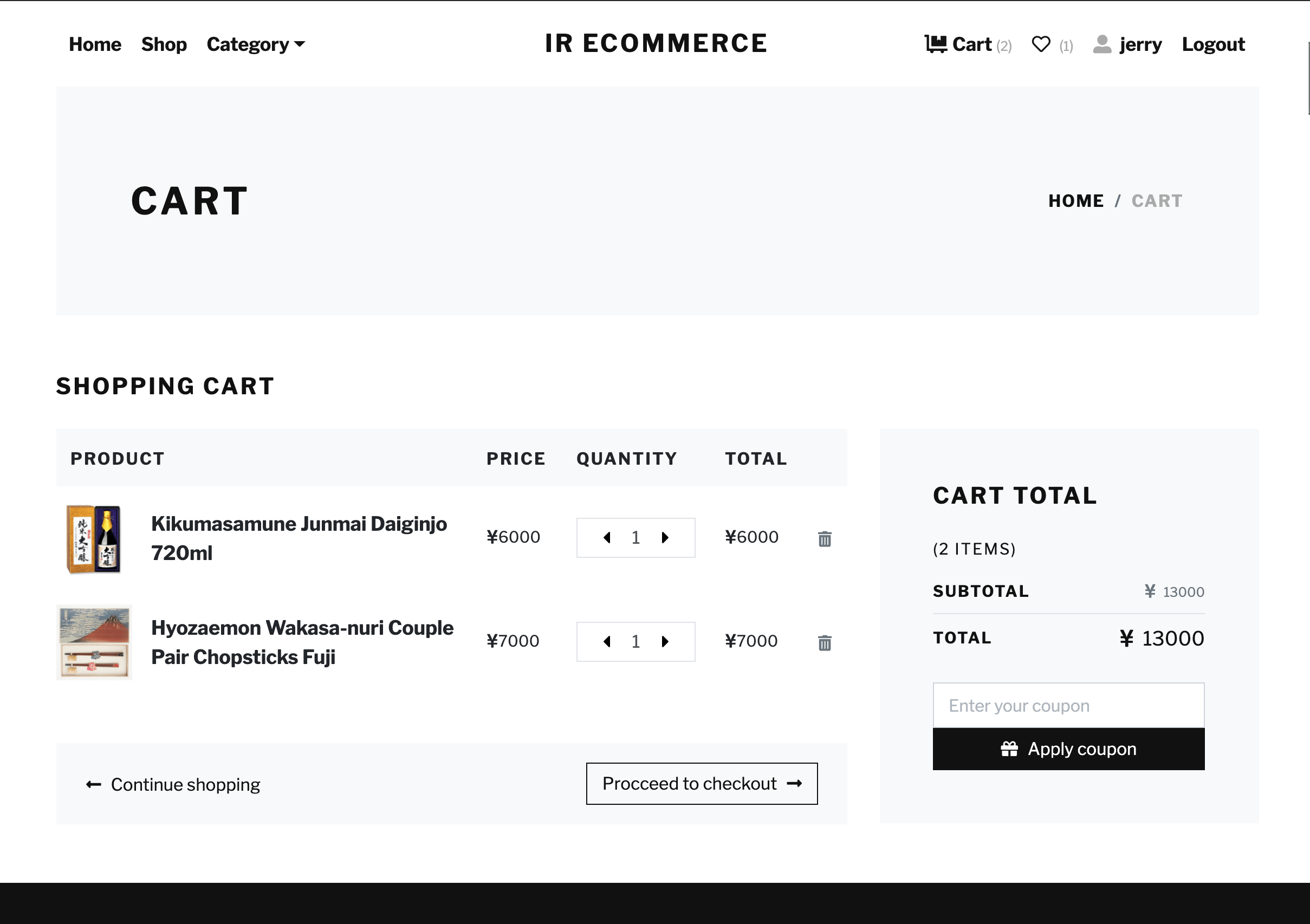Open the Shop navigation link

[164, 44]
